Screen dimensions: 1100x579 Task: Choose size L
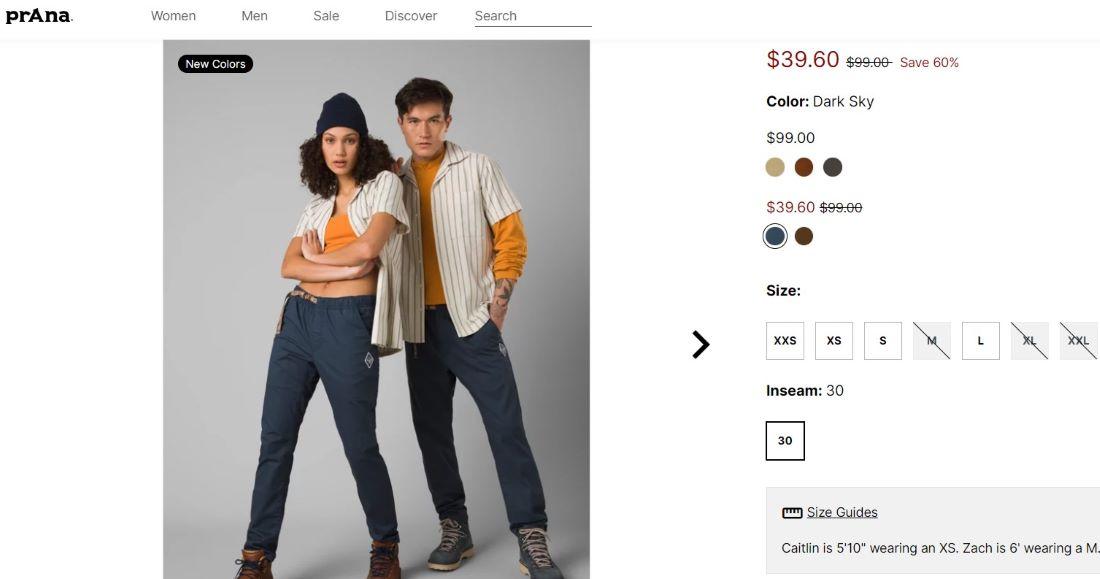pyautogui.click(x=981, y=341)
